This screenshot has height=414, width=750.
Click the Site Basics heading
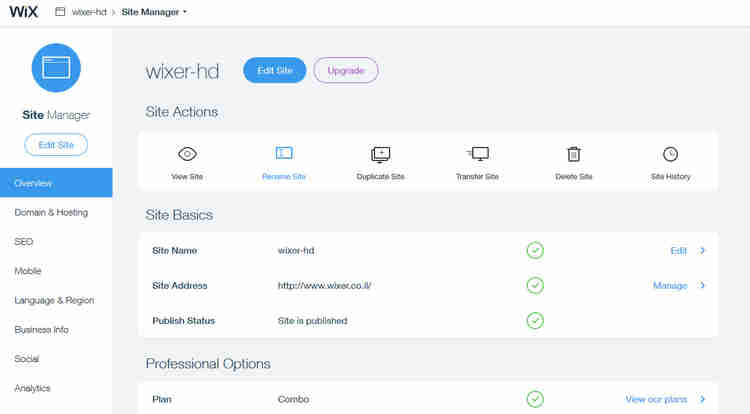pos(179,215)
